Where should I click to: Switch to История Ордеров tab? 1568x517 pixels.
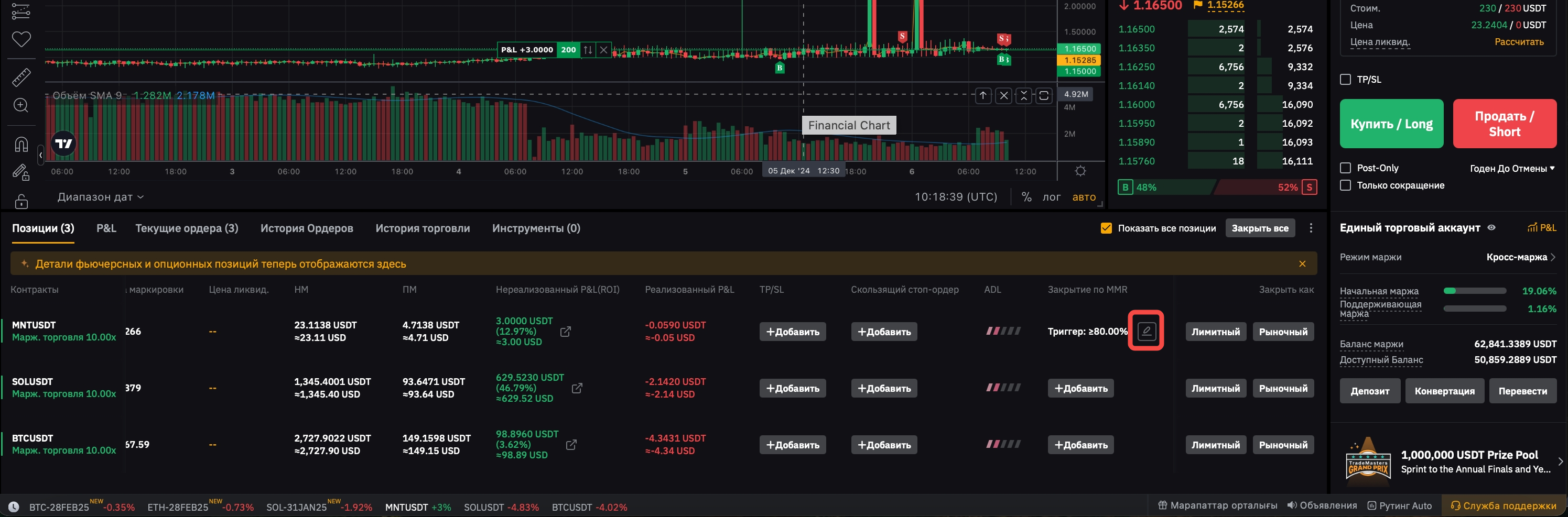pos(307,228)
